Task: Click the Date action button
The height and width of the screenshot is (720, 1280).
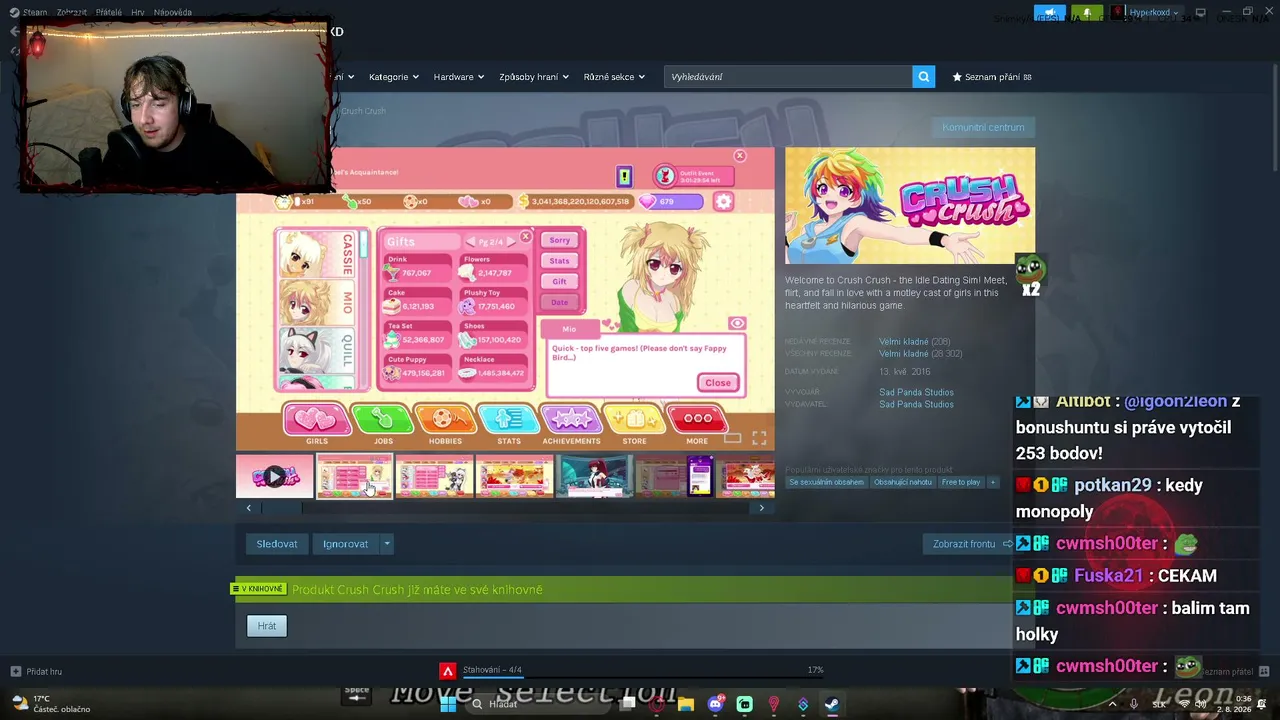Action: 559,302
